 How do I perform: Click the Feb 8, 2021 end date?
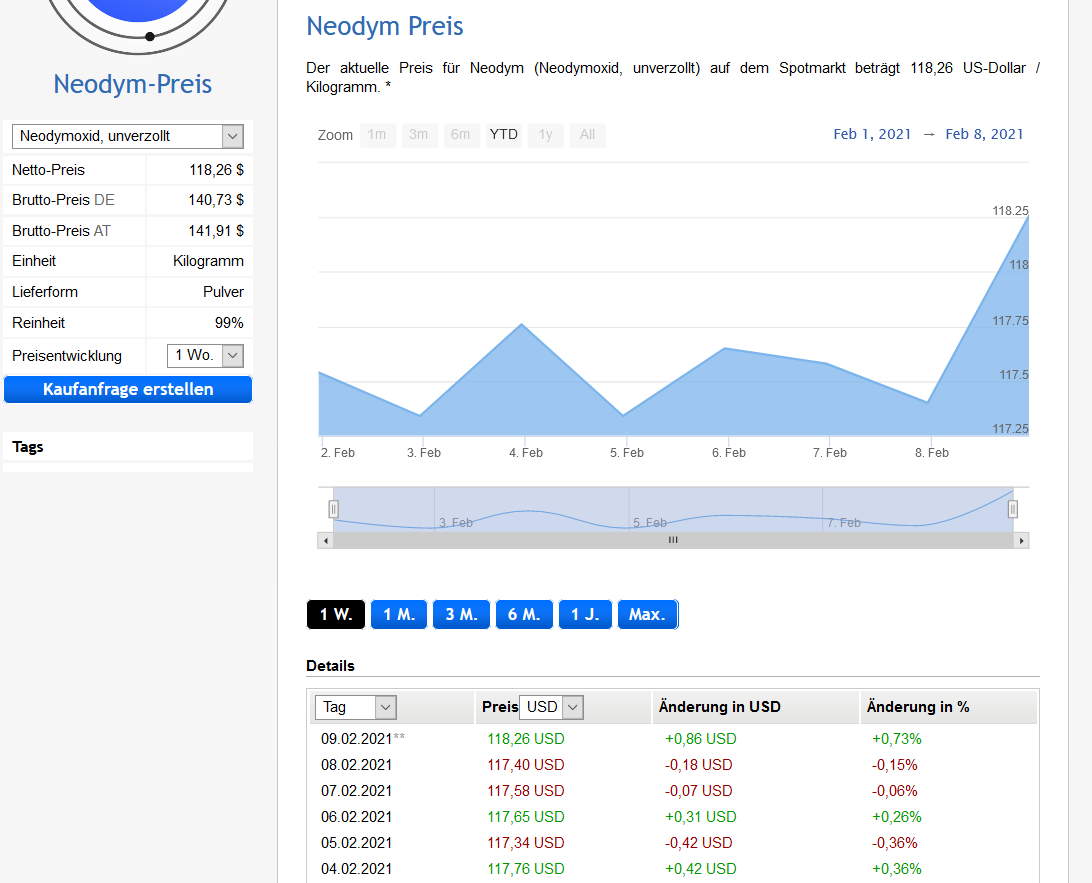(x=984, y=134)
